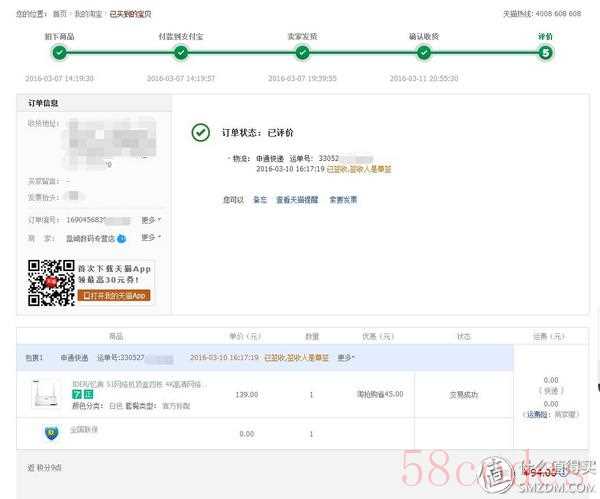Click the orange open Tmall App button
This screenshot has height=499, width=600.
point(114,295)
